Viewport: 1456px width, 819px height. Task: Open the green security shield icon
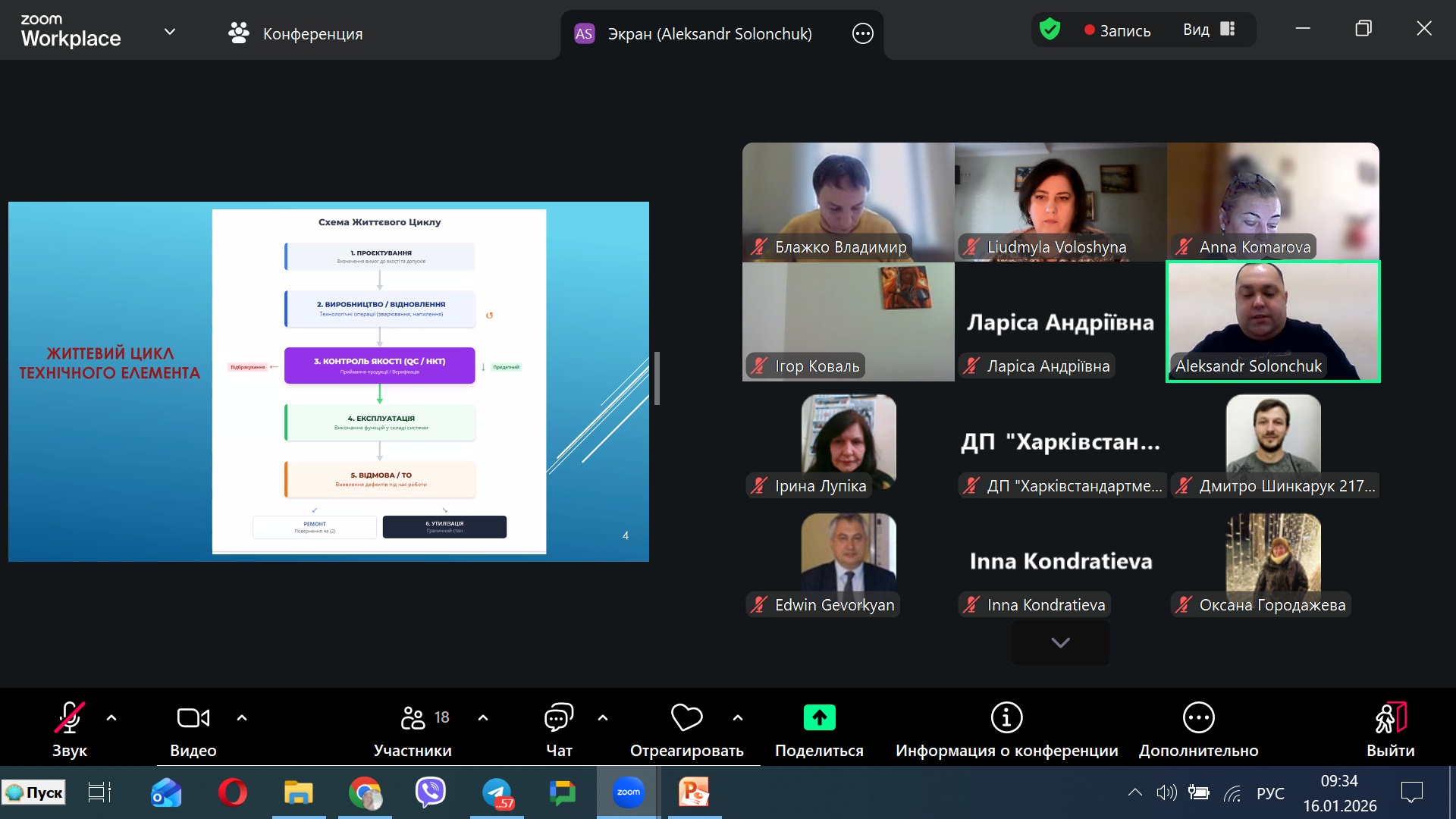1050,30
